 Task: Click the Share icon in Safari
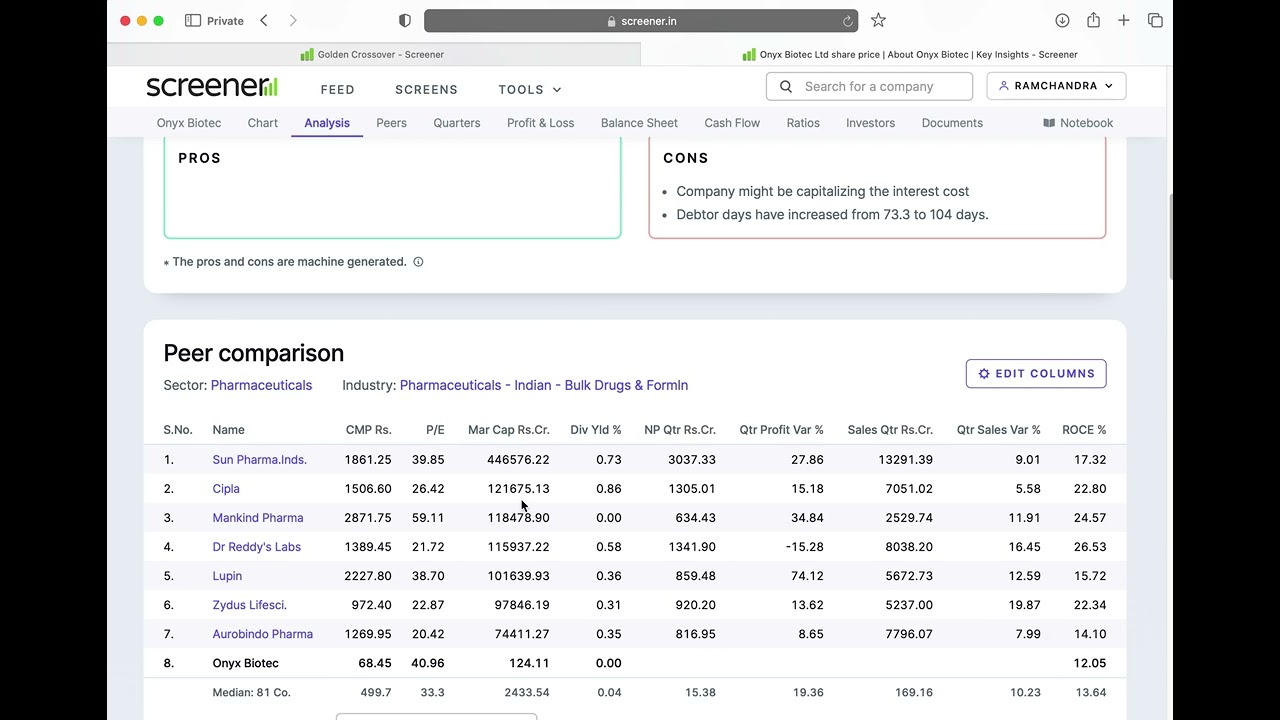coord(1093,20)
